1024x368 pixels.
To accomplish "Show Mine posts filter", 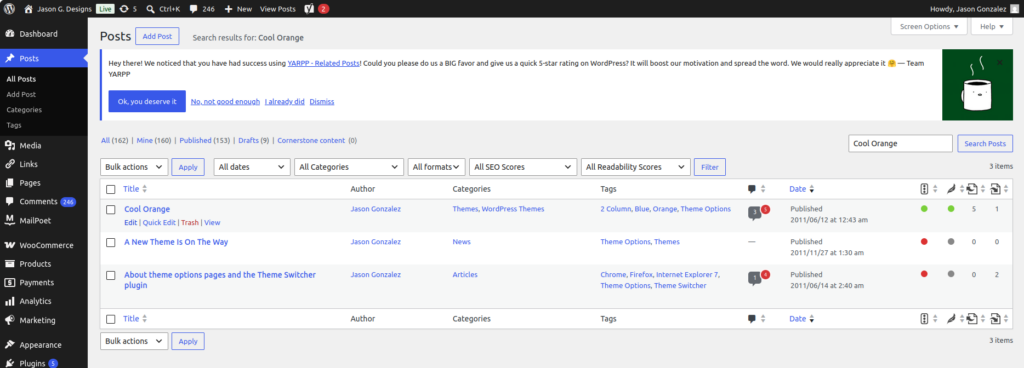I will coord(154,140).
